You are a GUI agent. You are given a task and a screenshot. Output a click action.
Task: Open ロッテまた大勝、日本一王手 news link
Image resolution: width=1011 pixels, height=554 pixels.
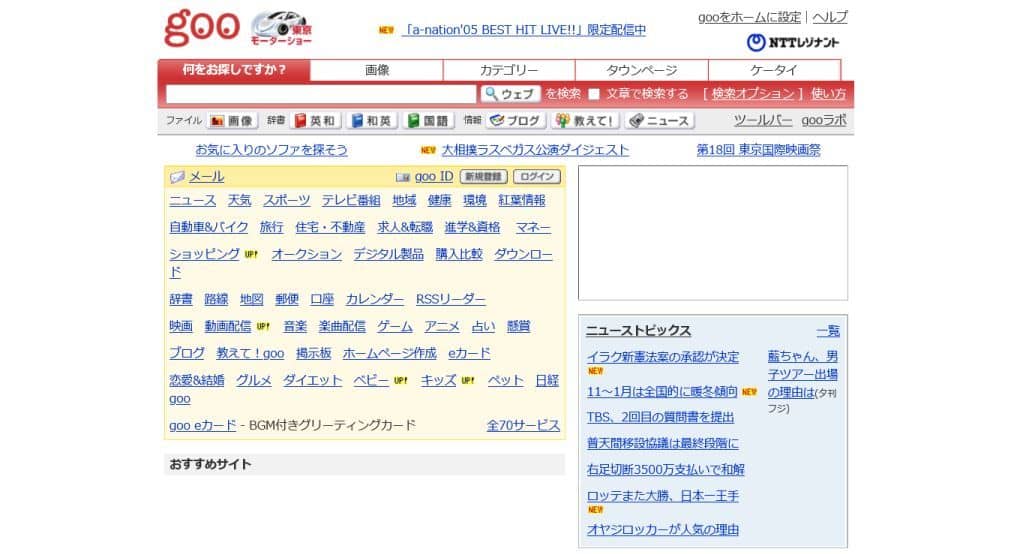663,497
